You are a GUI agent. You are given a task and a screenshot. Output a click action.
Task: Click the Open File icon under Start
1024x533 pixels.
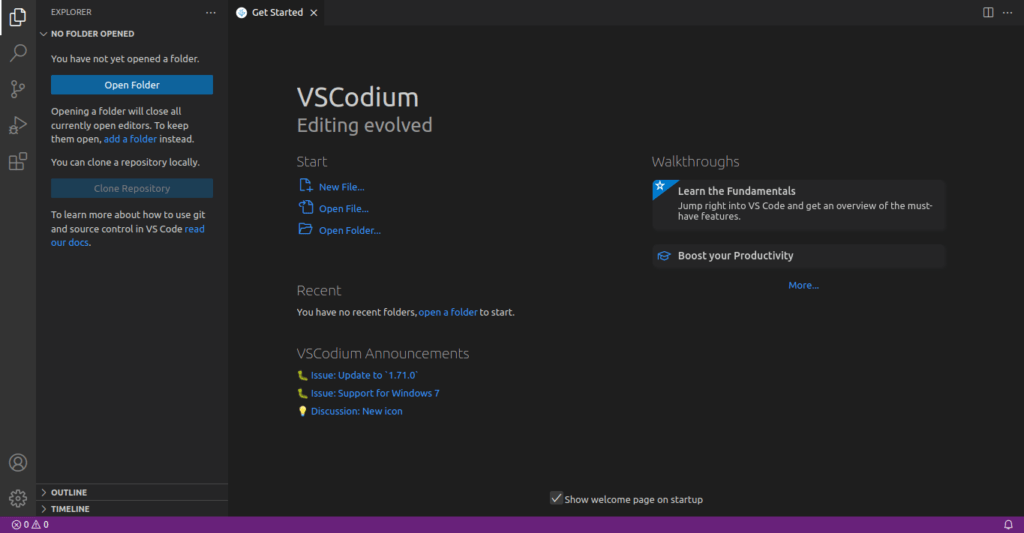[306, 207]
